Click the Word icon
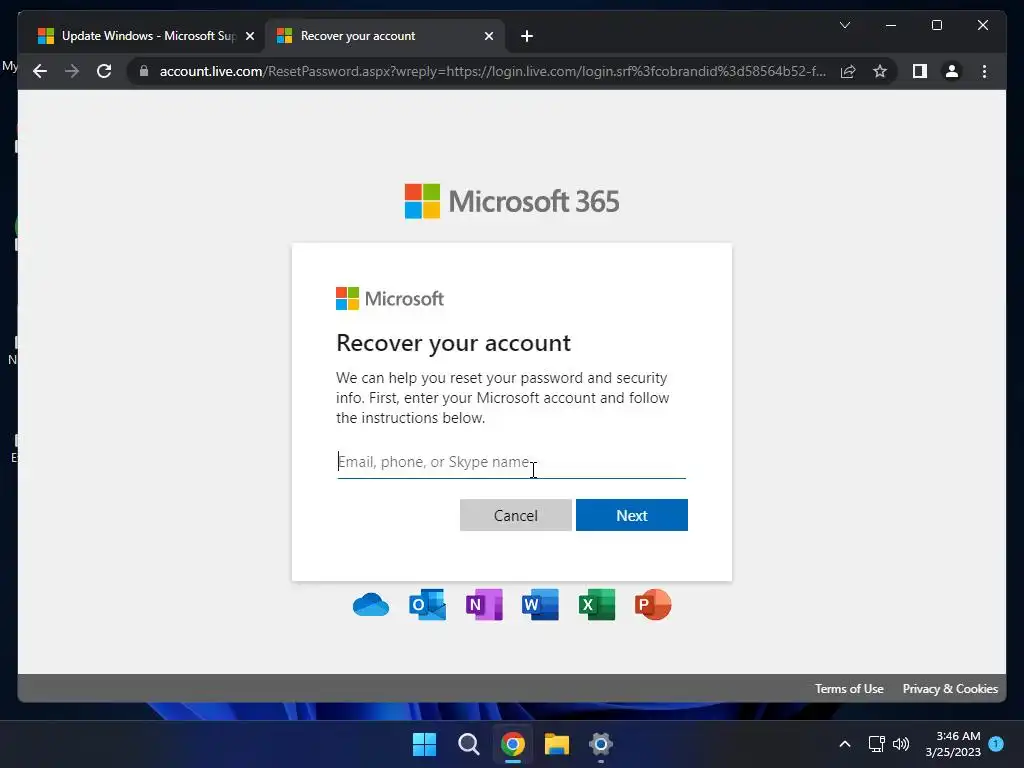Image resolution: width=1024 pixels, height=768 pixels. coord(540,605)
